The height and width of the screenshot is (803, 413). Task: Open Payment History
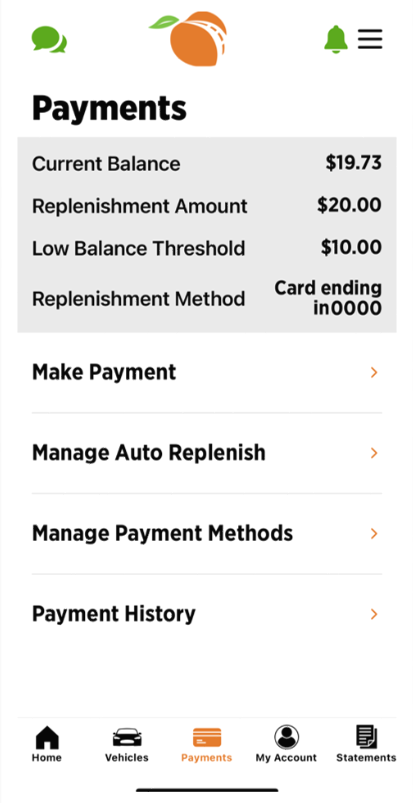click(207, 614)
